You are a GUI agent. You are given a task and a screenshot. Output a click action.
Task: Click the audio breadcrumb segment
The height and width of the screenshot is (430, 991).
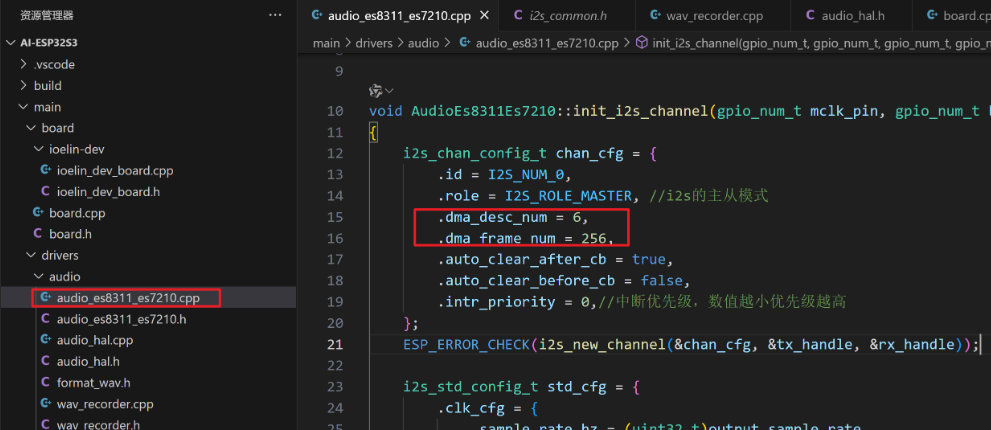[x=423, y=43]
